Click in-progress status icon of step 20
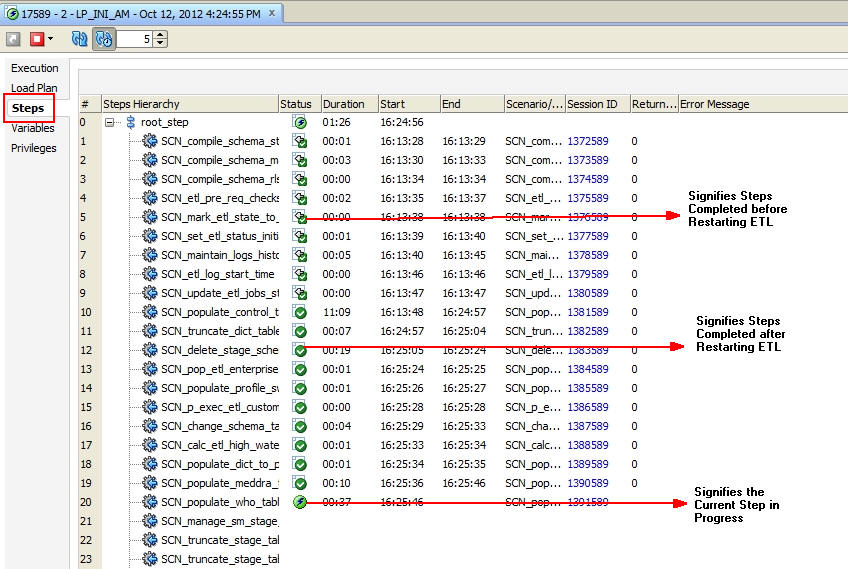 (x=300, y=502)
